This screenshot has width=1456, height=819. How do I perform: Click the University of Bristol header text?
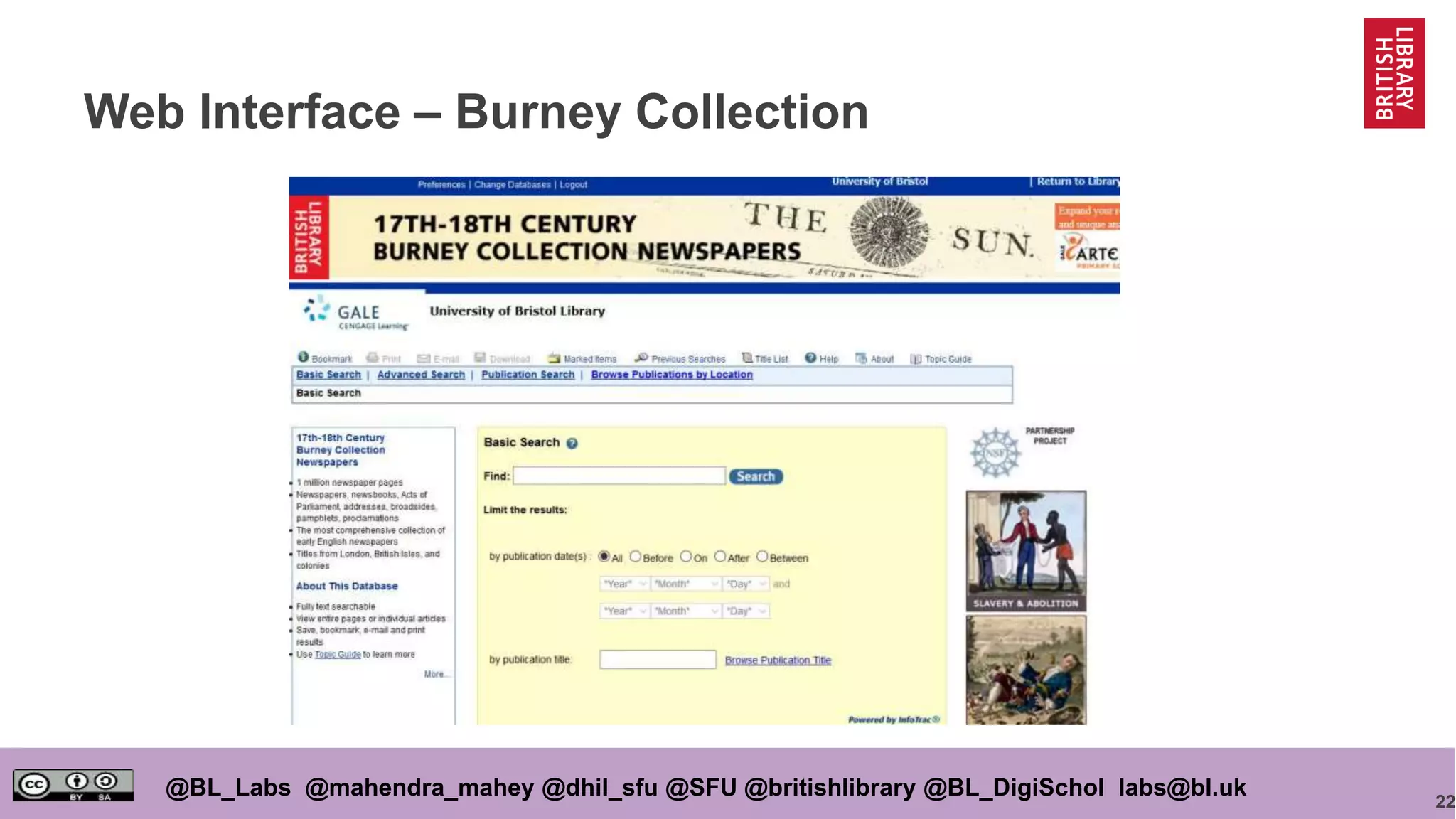click(880, 182)
